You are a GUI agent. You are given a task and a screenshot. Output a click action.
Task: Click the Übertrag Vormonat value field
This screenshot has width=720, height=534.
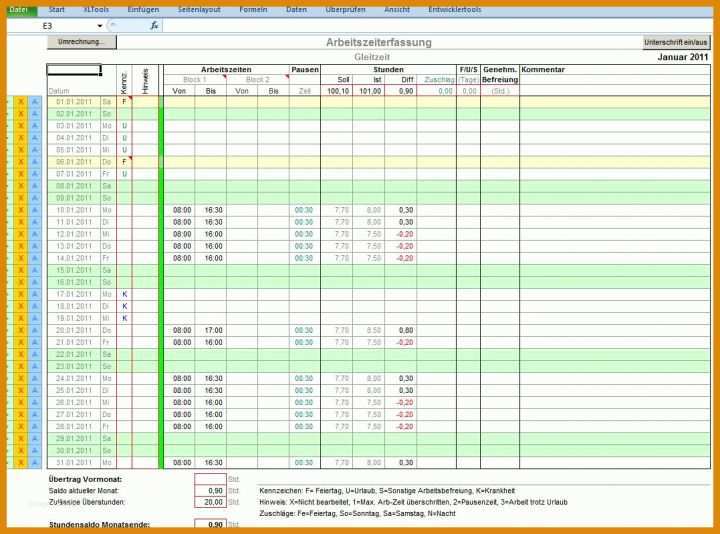point(210,479)
